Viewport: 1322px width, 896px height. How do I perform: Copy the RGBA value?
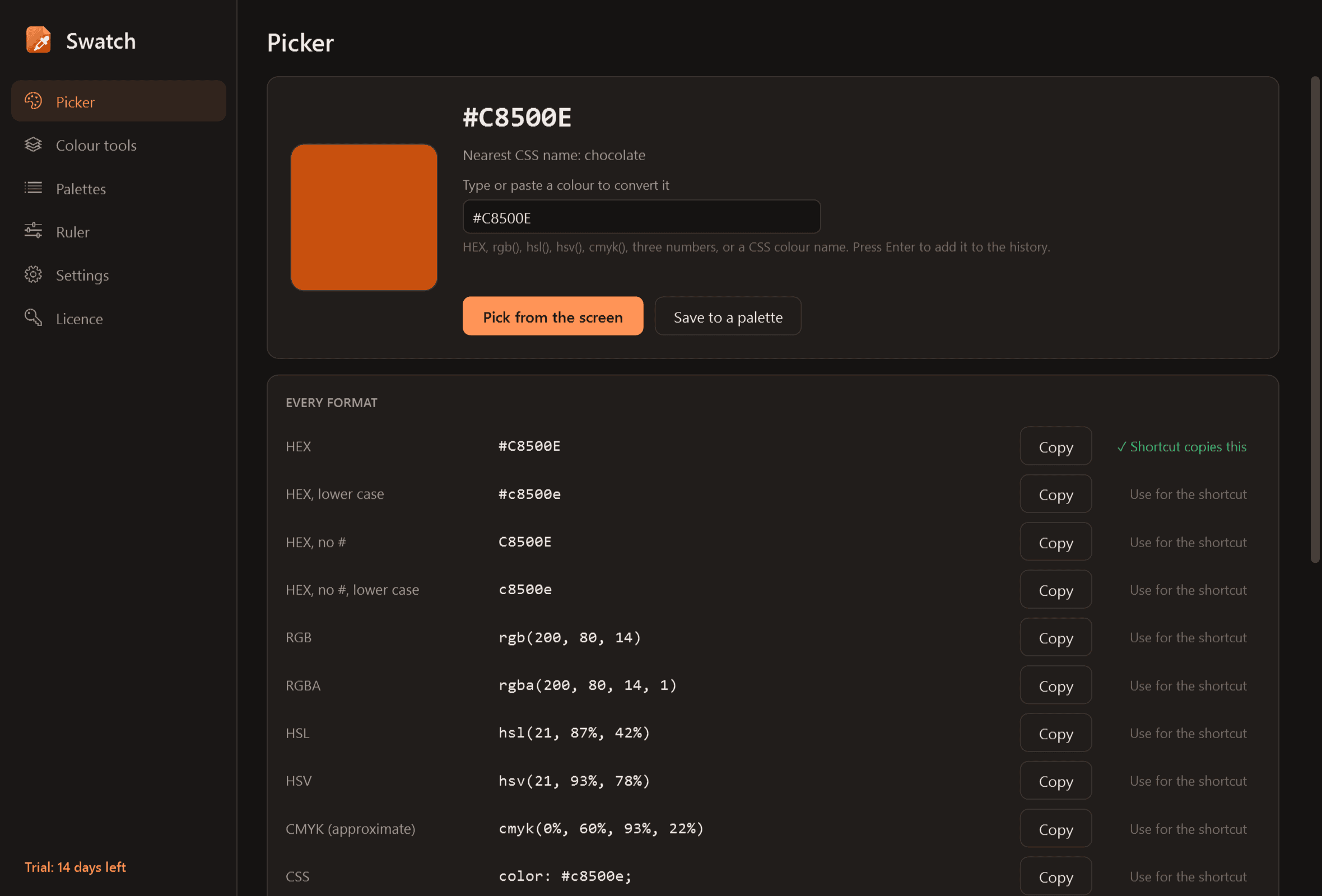tap(1055, 685)
